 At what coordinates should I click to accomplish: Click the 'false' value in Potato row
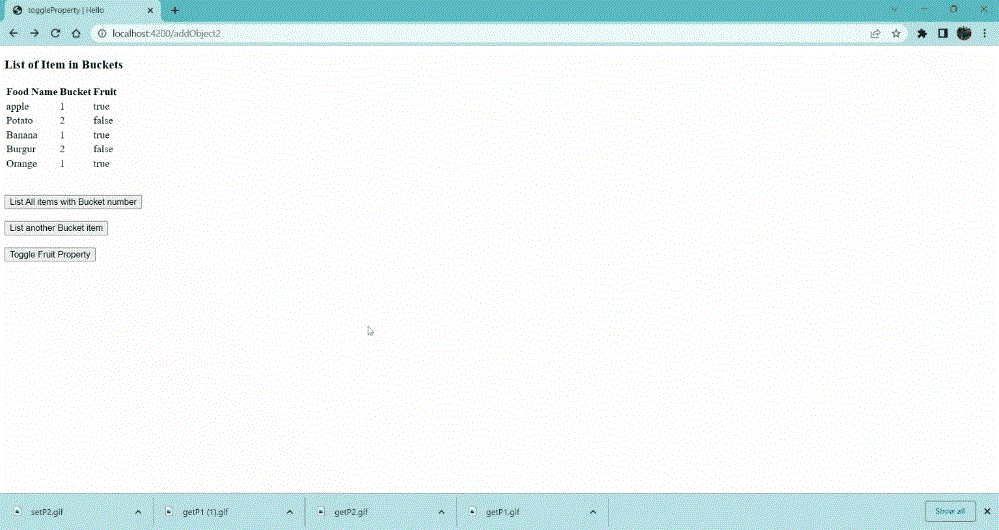pyautogui.click(x=103, y=120)
